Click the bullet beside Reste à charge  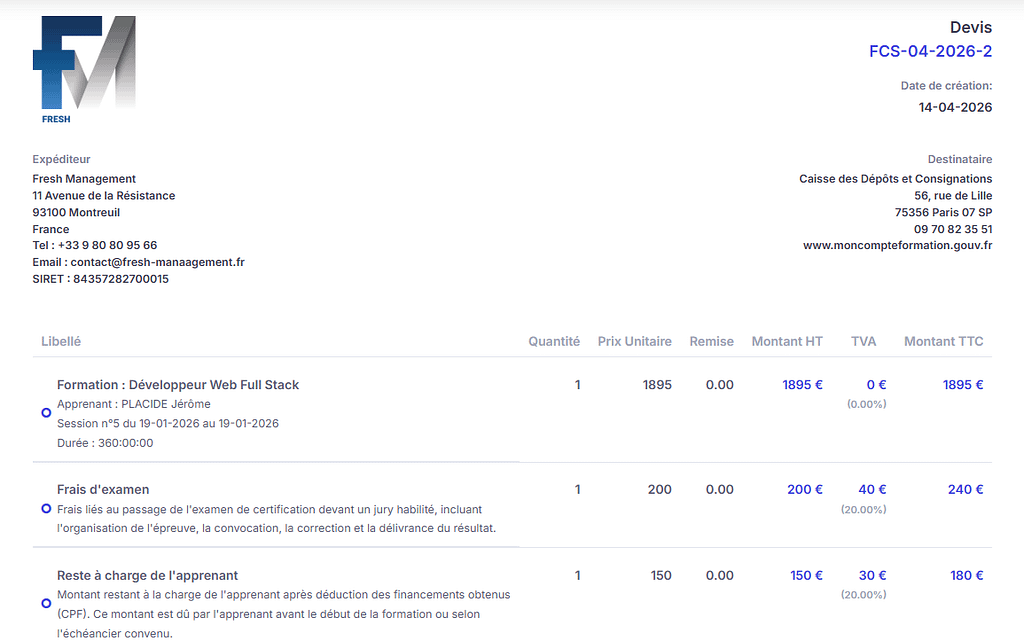[46, 603]
